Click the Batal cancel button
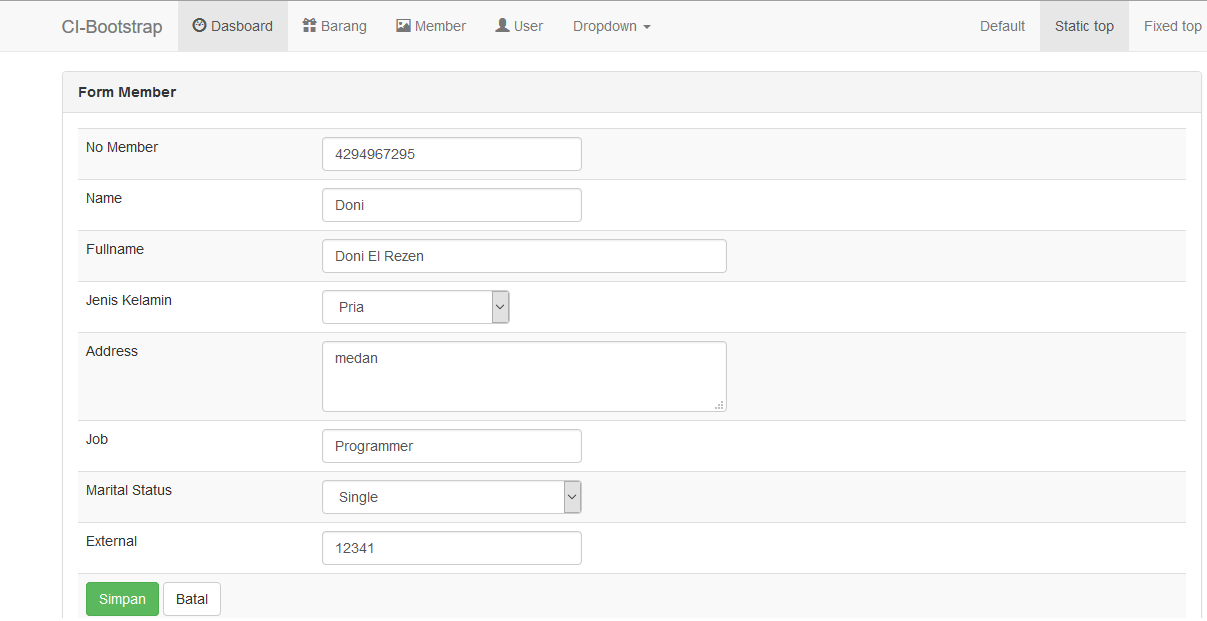 192,599
